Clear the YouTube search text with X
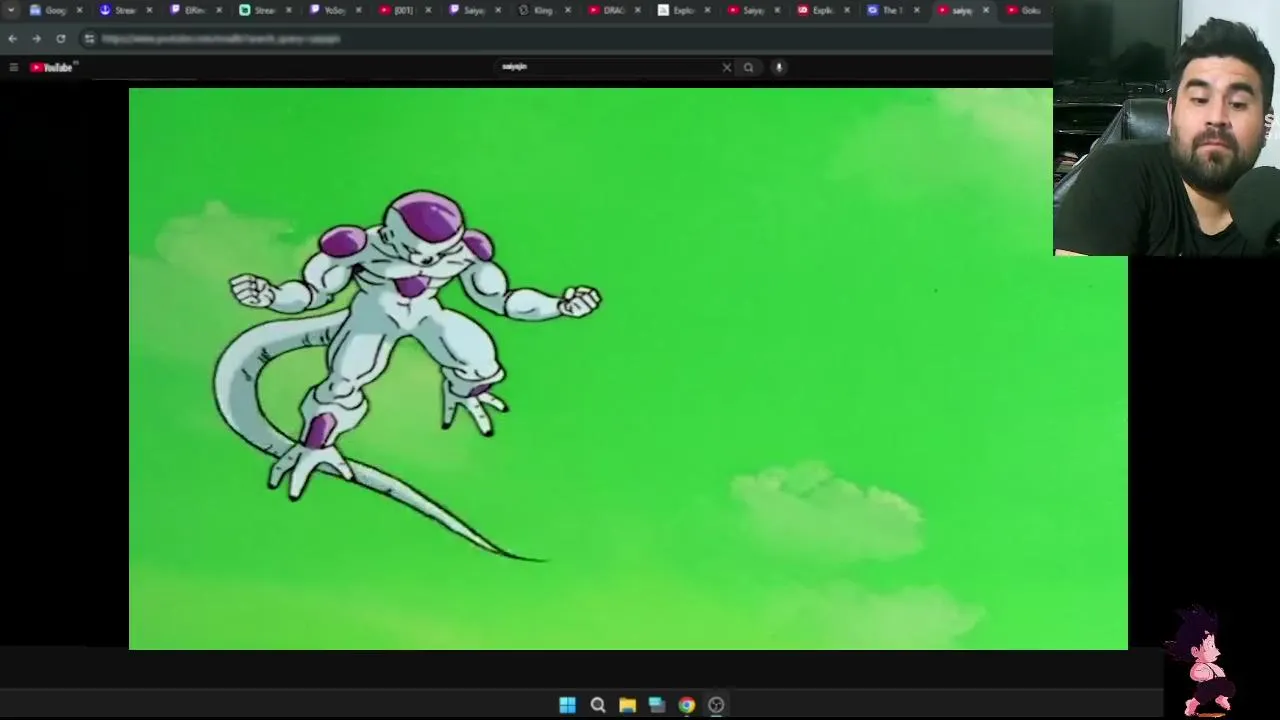The width and height of the screenshot is (1280, 720). coord(727,67)
